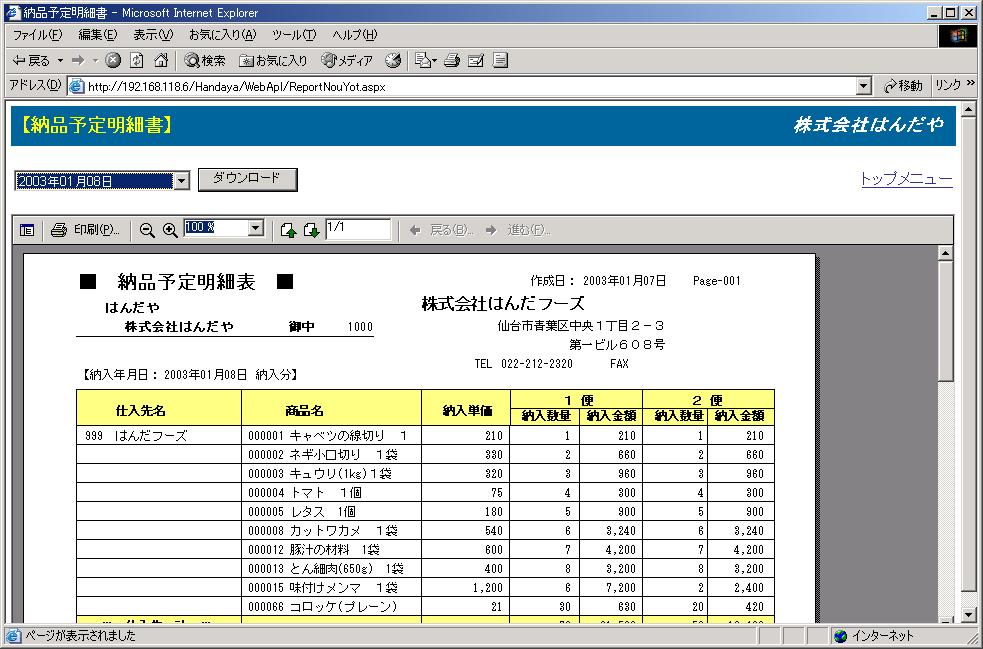Click the 000015 味付けメンマ row
The height and width of the screenshot is (649, 983).
click(x=426, y=588)
